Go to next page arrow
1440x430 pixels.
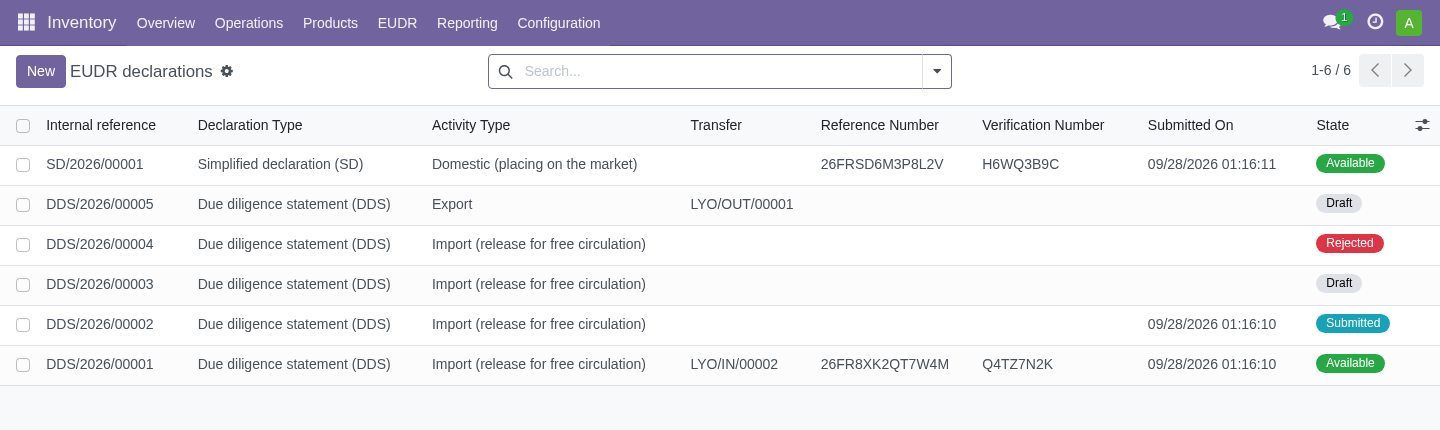pos(1408,70)
